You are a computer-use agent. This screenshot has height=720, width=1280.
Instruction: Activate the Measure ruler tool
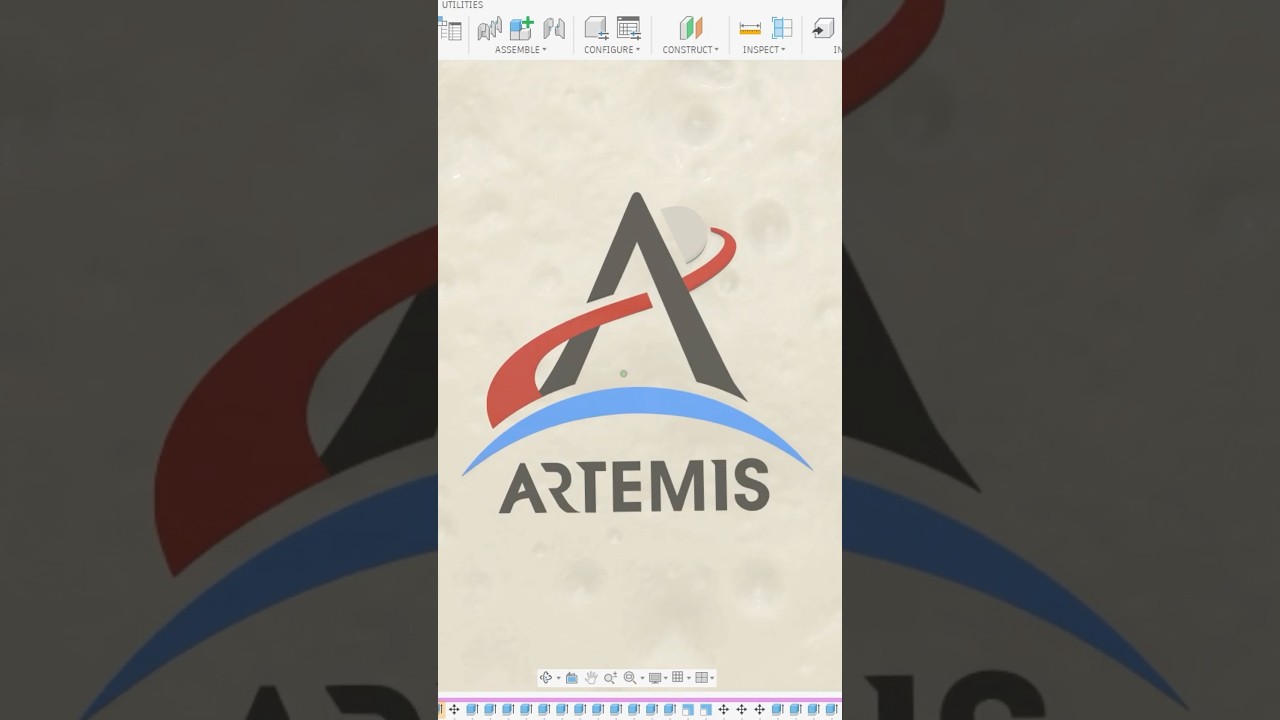click(x=750, y=29)
